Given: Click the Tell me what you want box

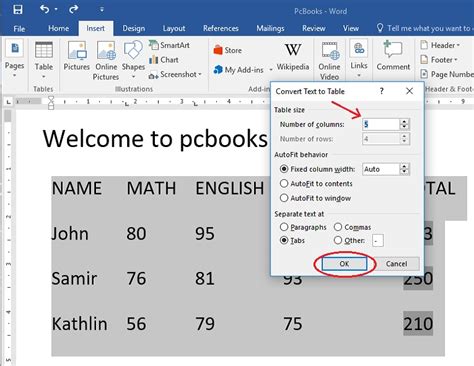Looking at the screenshot, I should click(x=424, y=29).
